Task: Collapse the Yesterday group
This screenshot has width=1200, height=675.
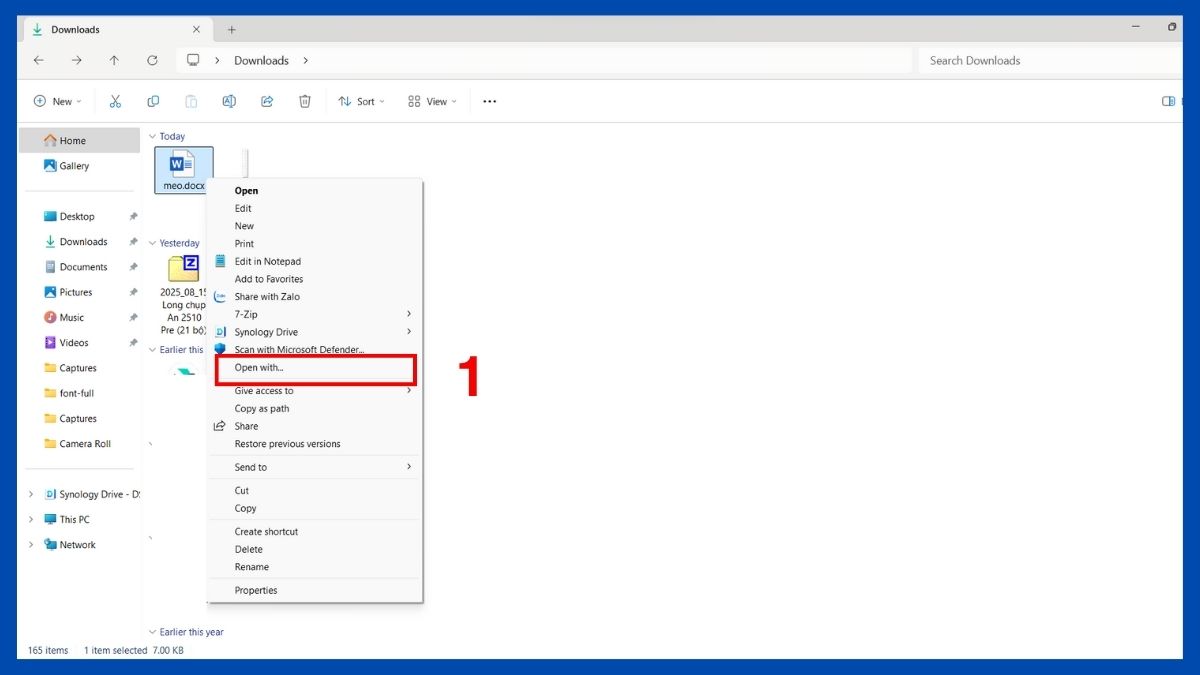Action: [x=152, y=243]
